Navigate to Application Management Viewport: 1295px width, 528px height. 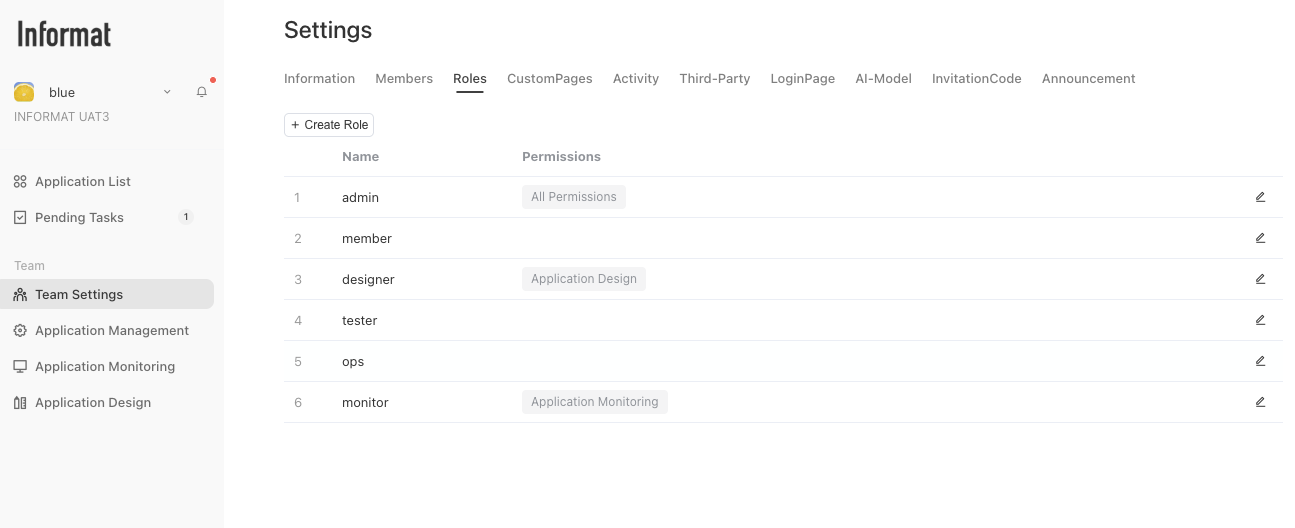(x=111, y=331)
